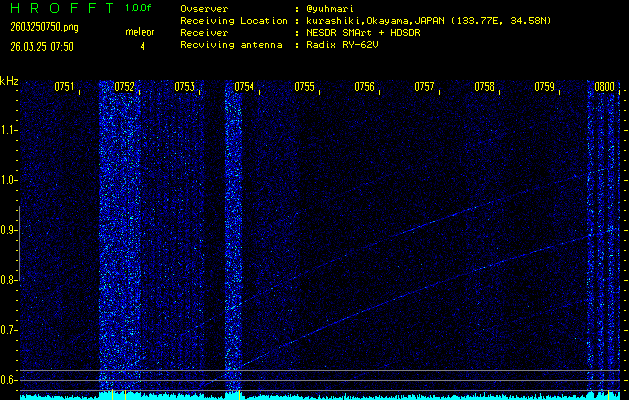629x400 pixels.
Task: Click the HROFFT title text
Action: [x=56, y=8]
